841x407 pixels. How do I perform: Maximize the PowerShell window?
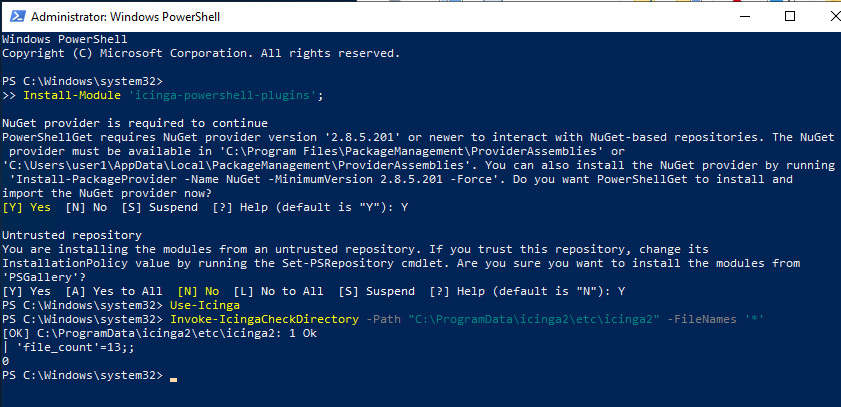(790, 17)
